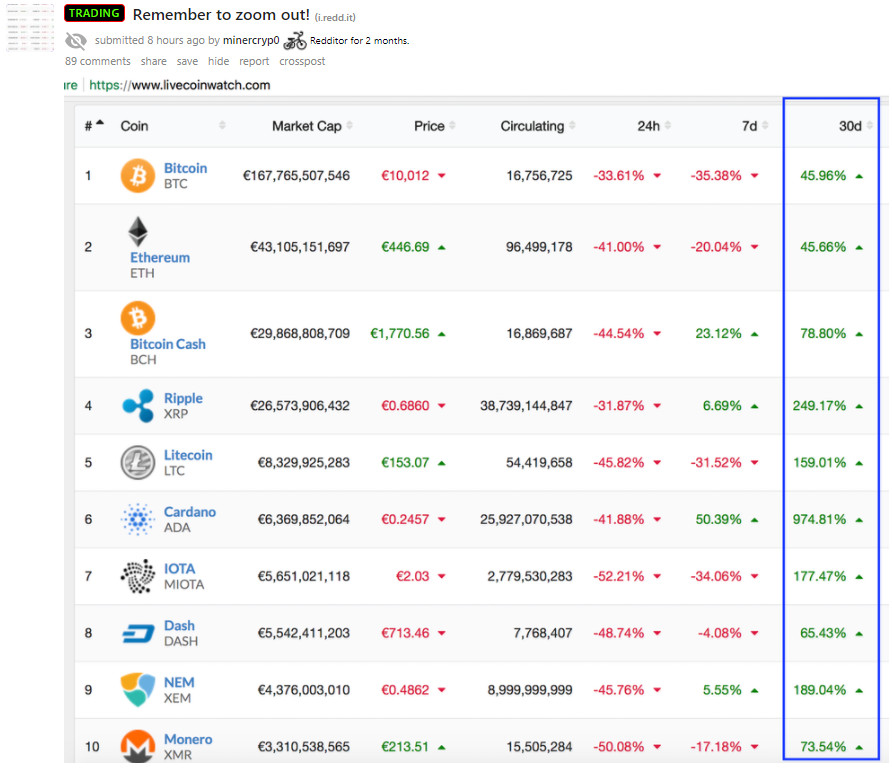Screen dimensions: 892x768
Task: Open the Ripple coin name link
Action: [183, 398]
